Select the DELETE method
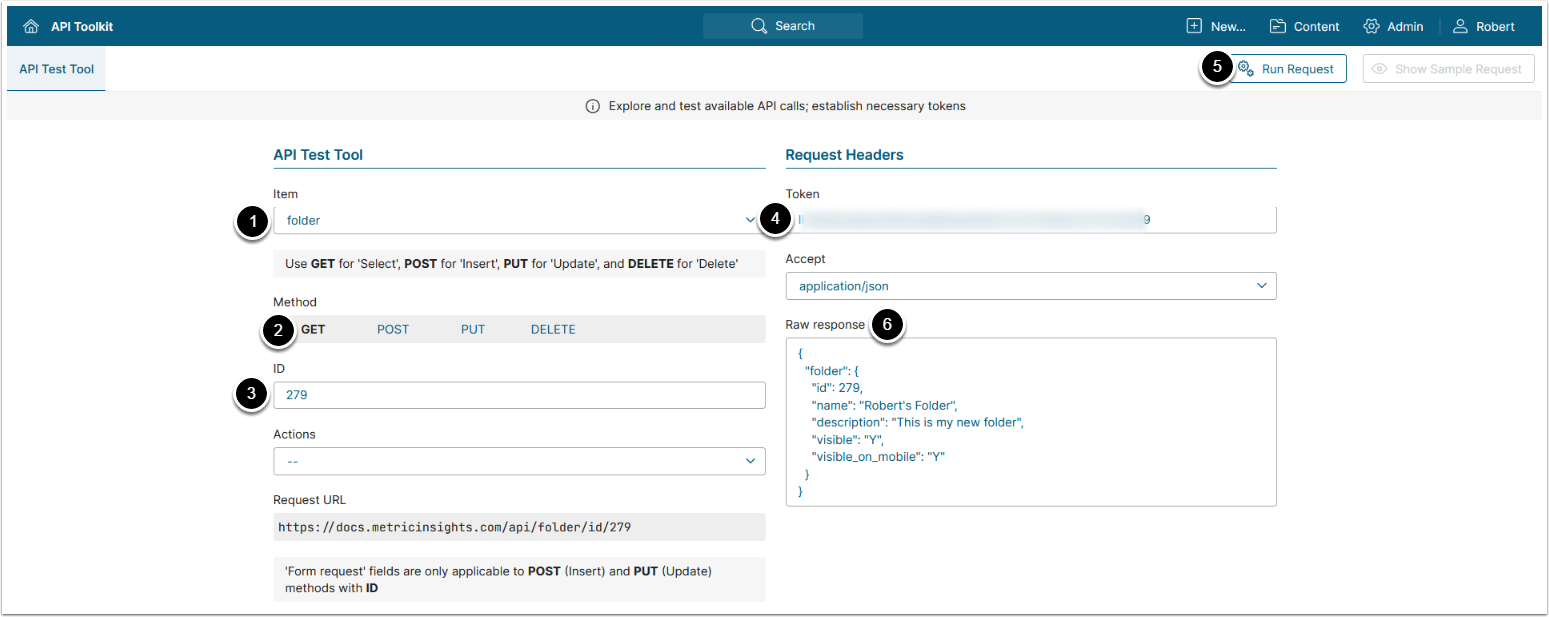The width and height of the screenshot is (1549, 617). (x=553, y=329)
